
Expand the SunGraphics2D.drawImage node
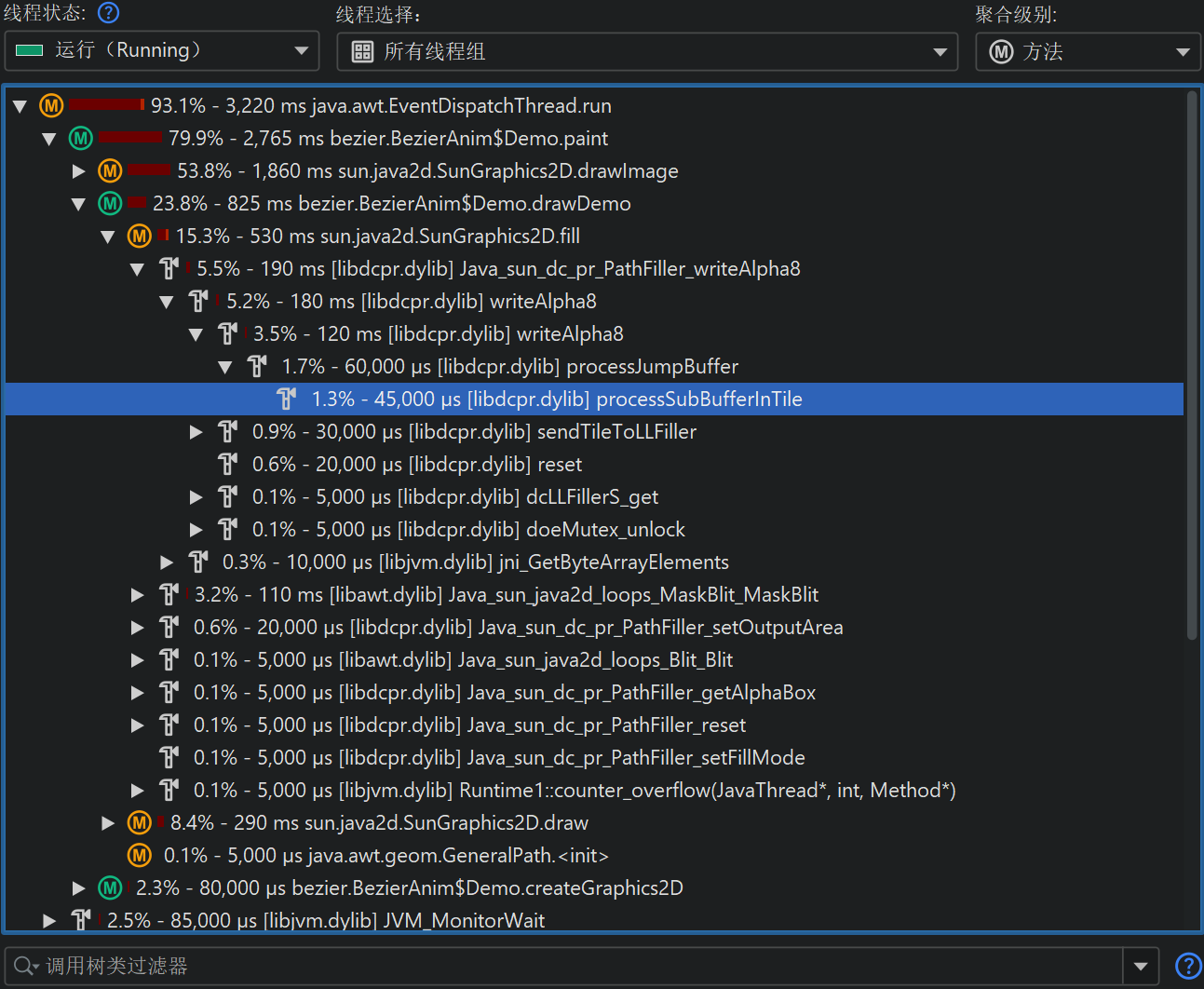[79, 171]
